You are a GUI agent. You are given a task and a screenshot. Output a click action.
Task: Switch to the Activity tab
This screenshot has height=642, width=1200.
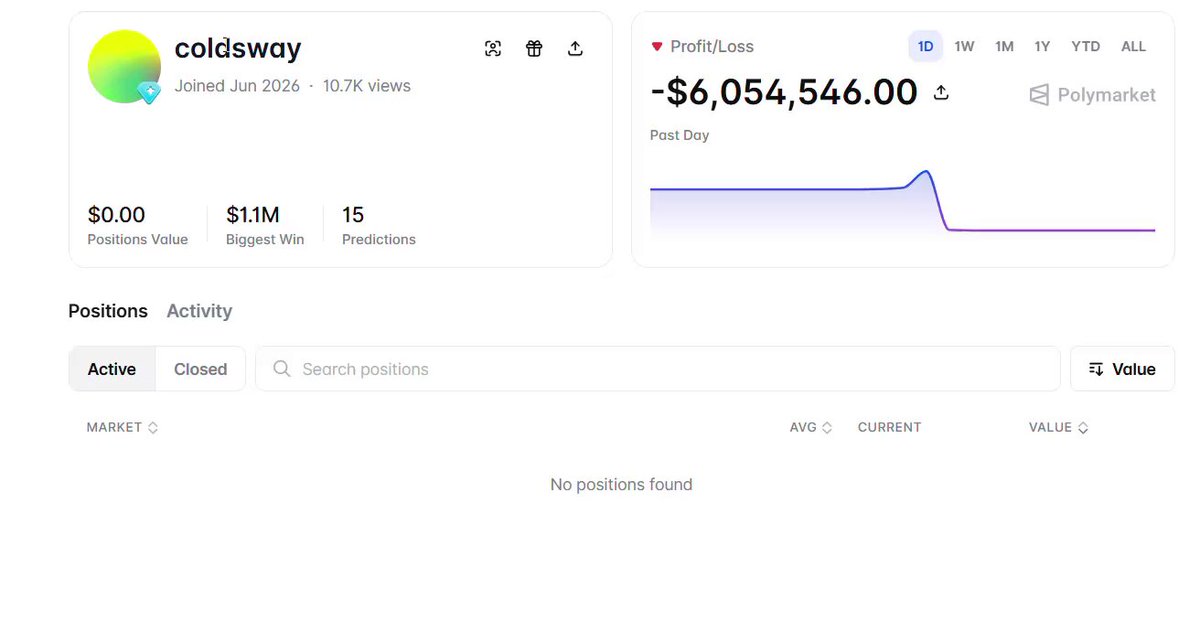[x=199, y=311]
